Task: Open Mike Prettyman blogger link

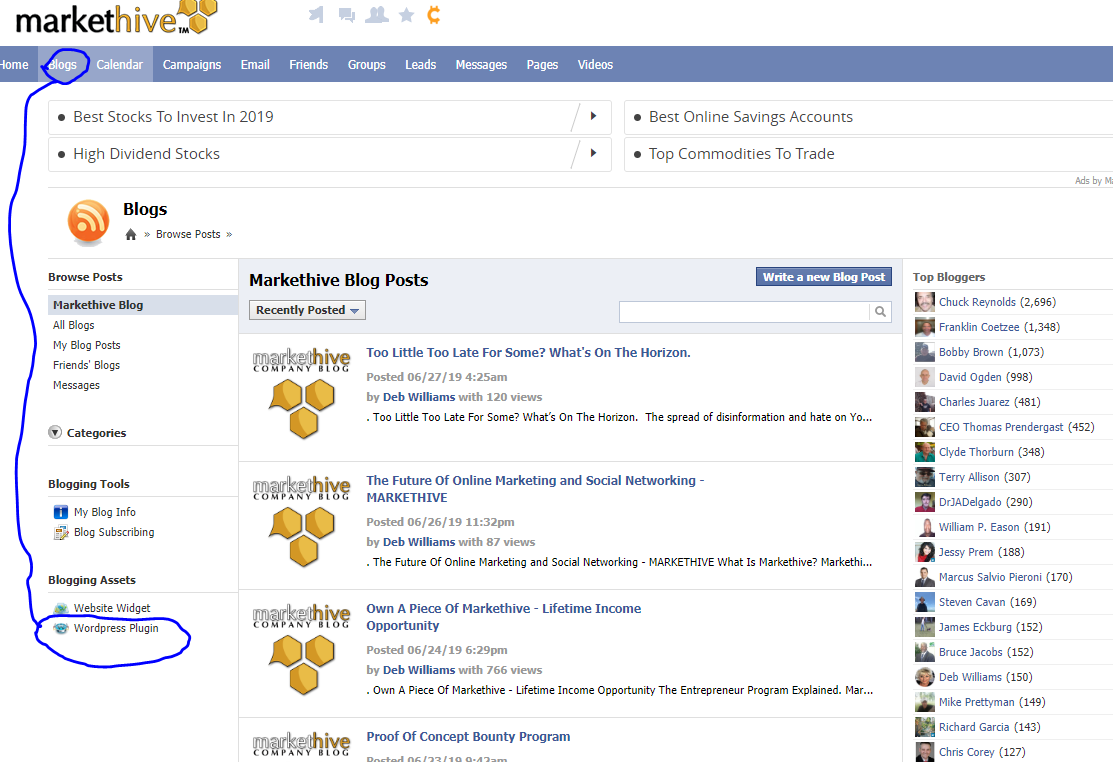Action: (977, 702)
